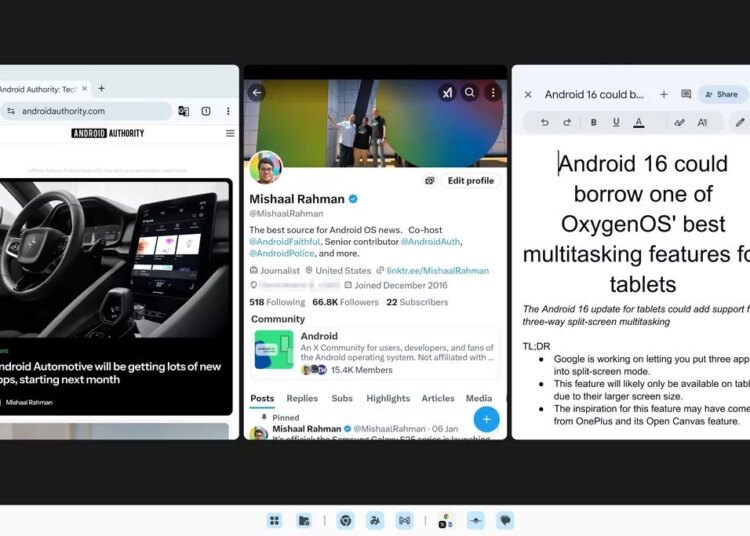Open the Chrome tab switcher counter
The image size is (750, 536).
pyautogui.click(x=206, y=111)
